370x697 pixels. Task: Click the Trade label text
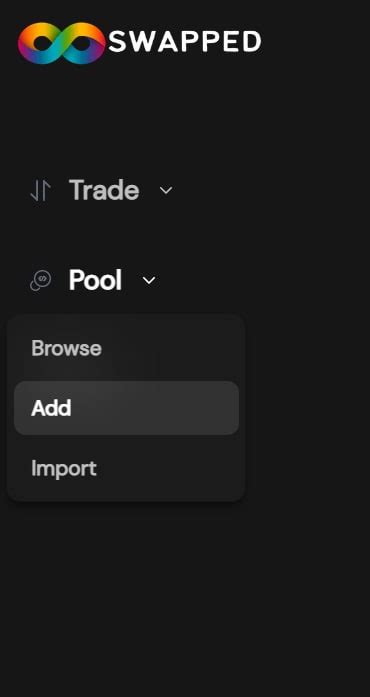click(x=104, y=191)
